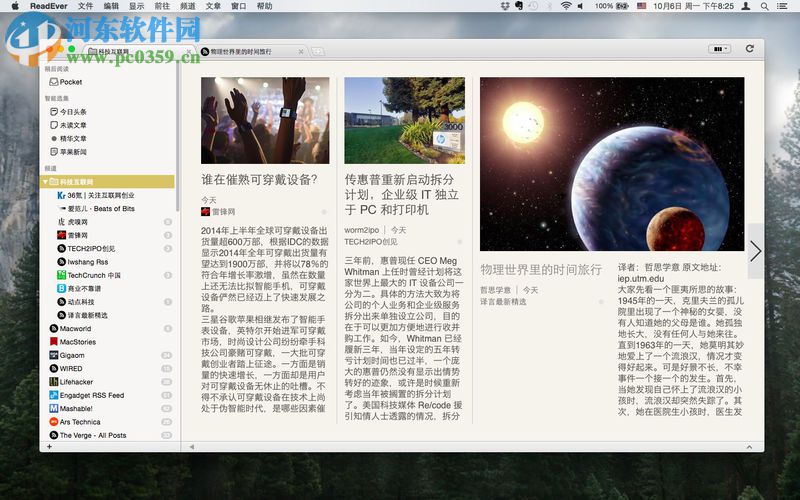Click the Wi-Fi status icon
Image resolution: width=800 pixels, height=500 pixels.
(x=565, y=6)
